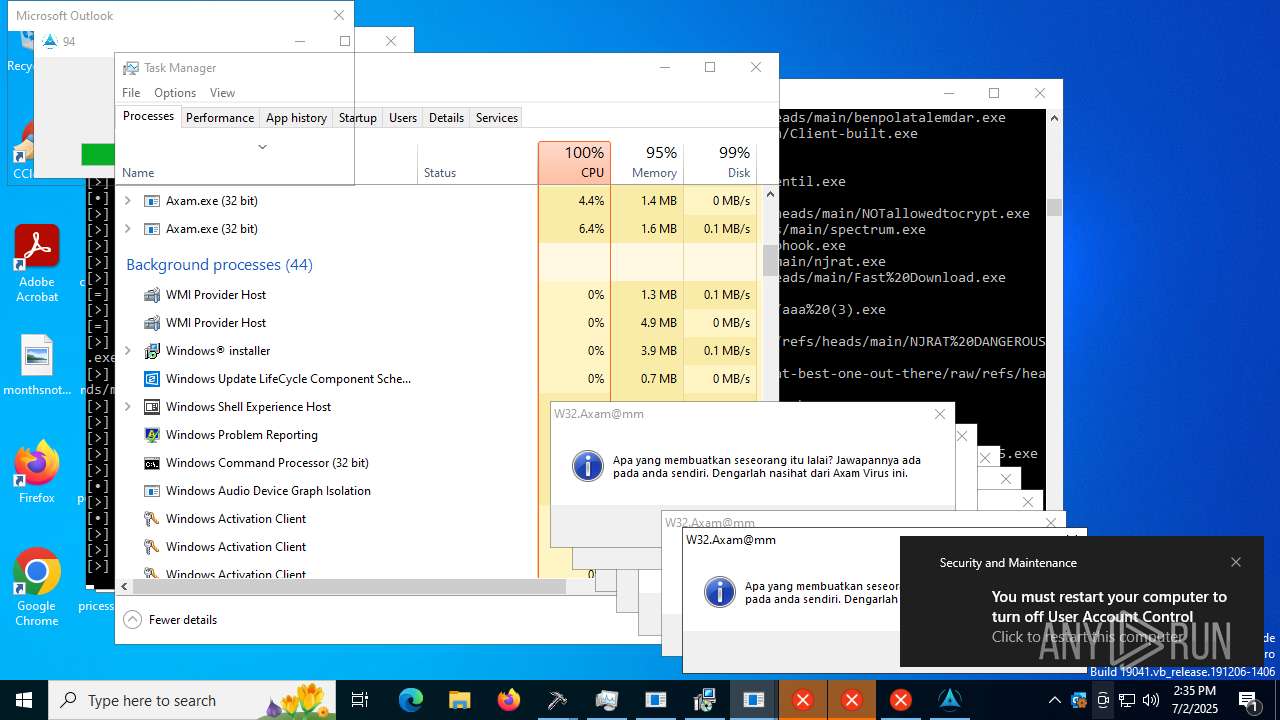Click the Windows installer process icon
This screenshot has height=720, width=1280.
[x=152, y=351]
